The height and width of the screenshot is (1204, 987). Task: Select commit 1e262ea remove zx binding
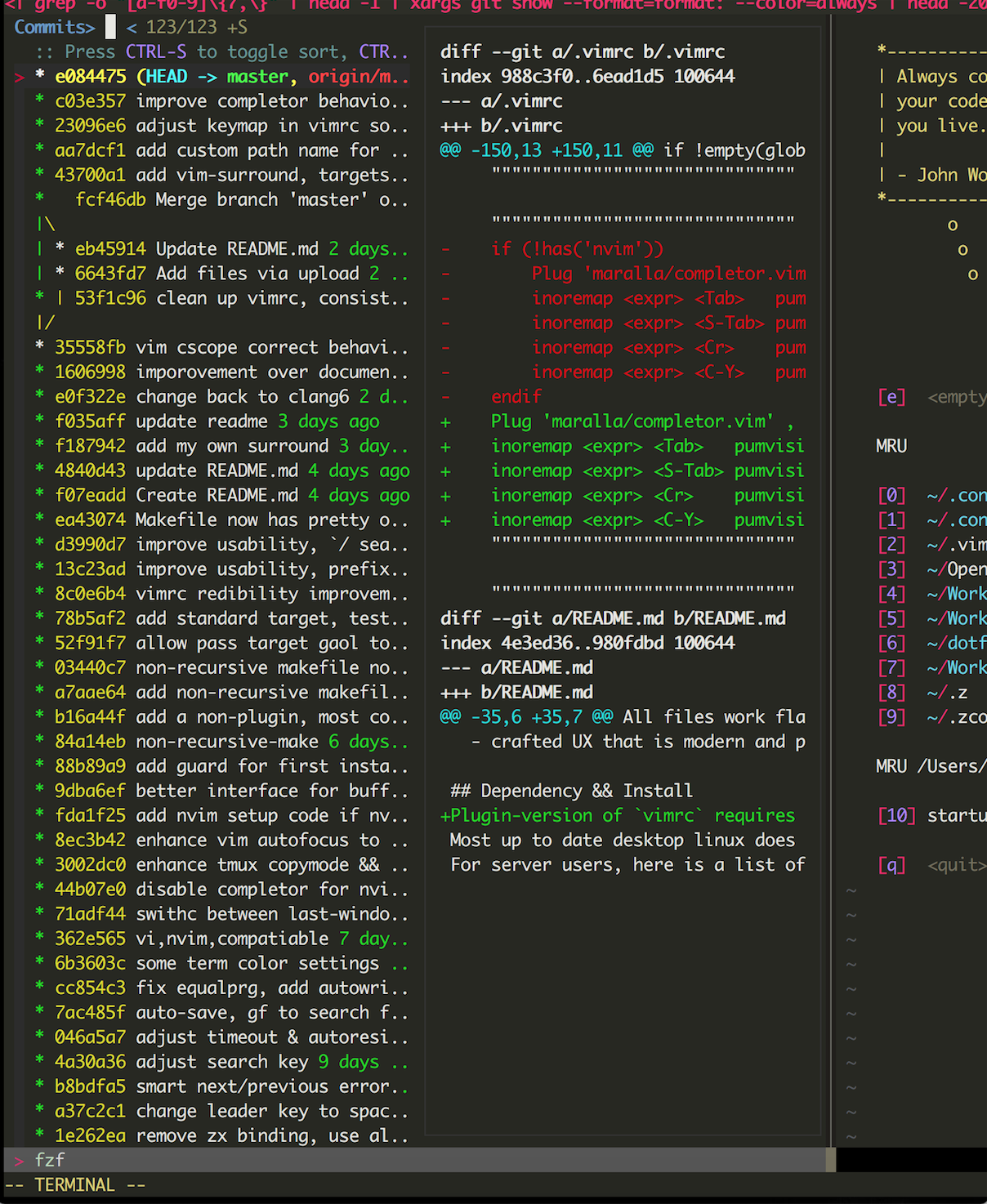(x=221, y=1135)
